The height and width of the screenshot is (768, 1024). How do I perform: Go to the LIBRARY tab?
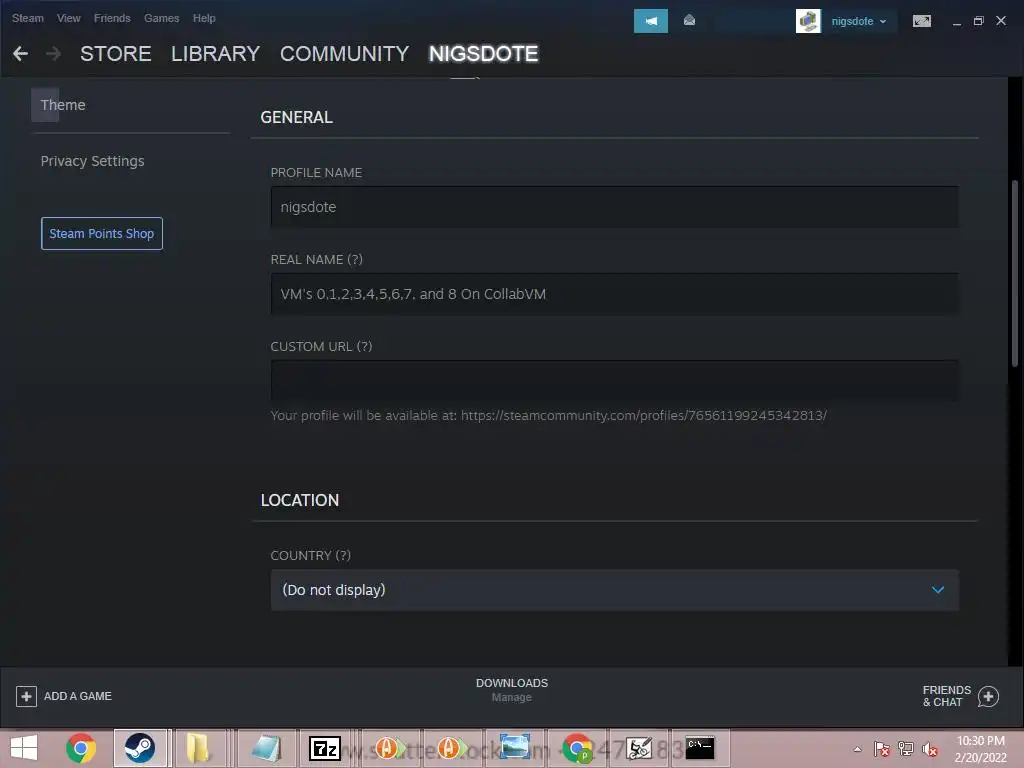pyautogui.click(x=216, y=54)
